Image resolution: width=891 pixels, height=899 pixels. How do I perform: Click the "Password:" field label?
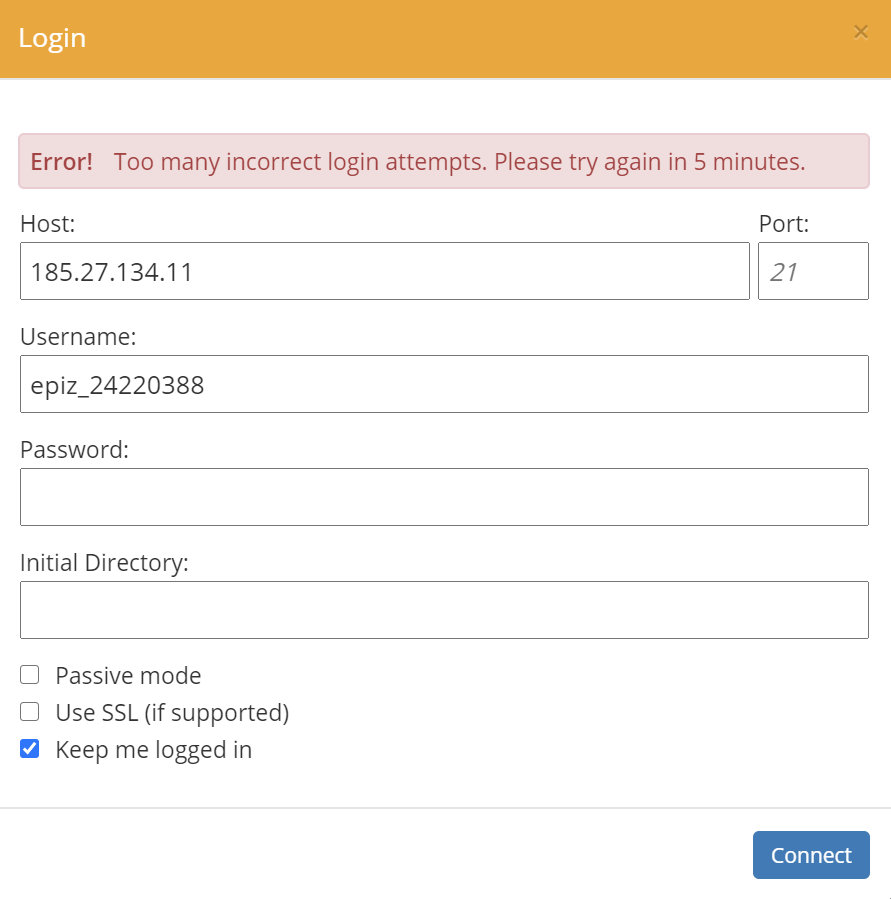point(75,450)
